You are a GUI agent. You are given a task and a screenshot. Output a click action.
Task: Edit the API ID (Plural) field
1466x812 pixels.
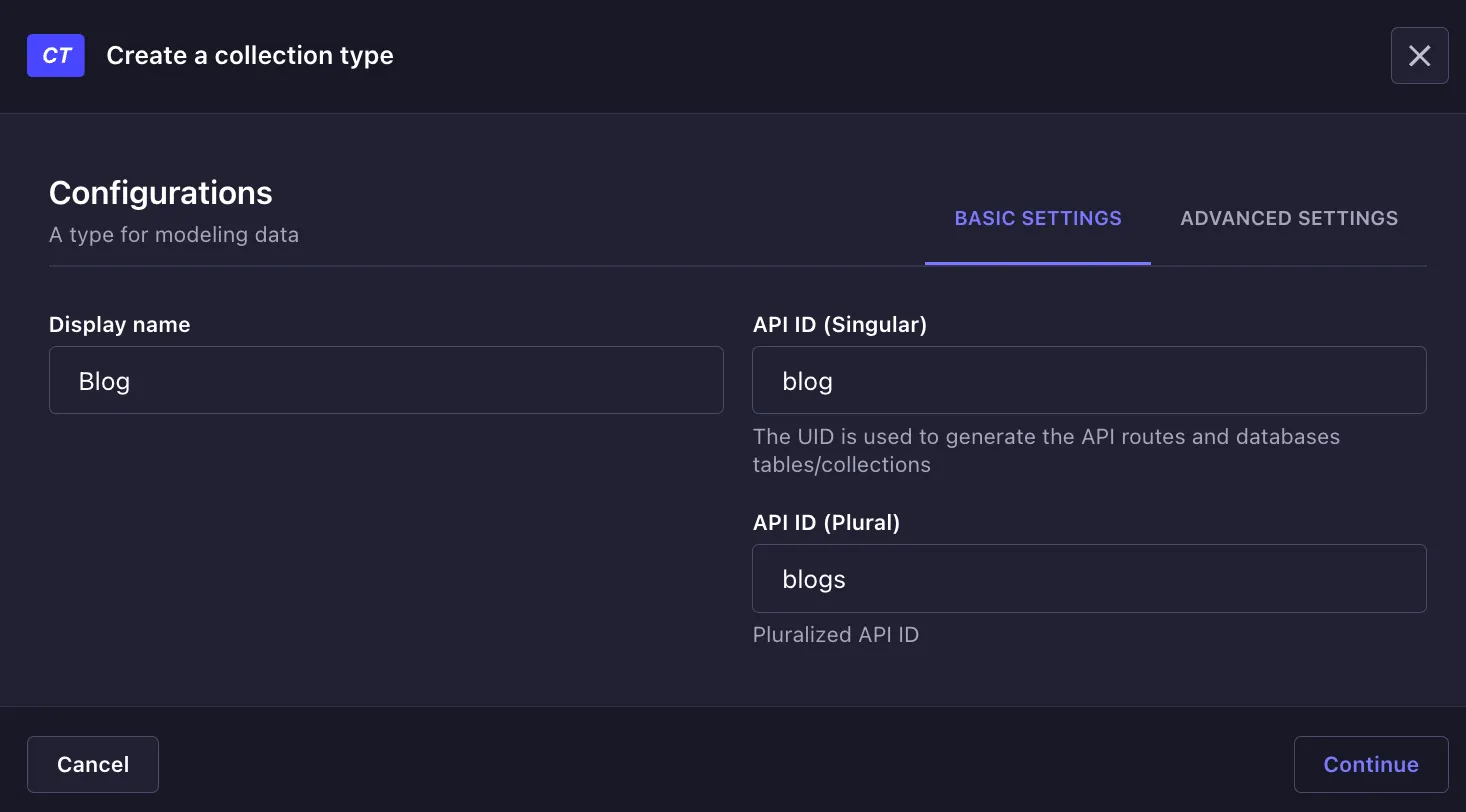tap(1089, 578)
